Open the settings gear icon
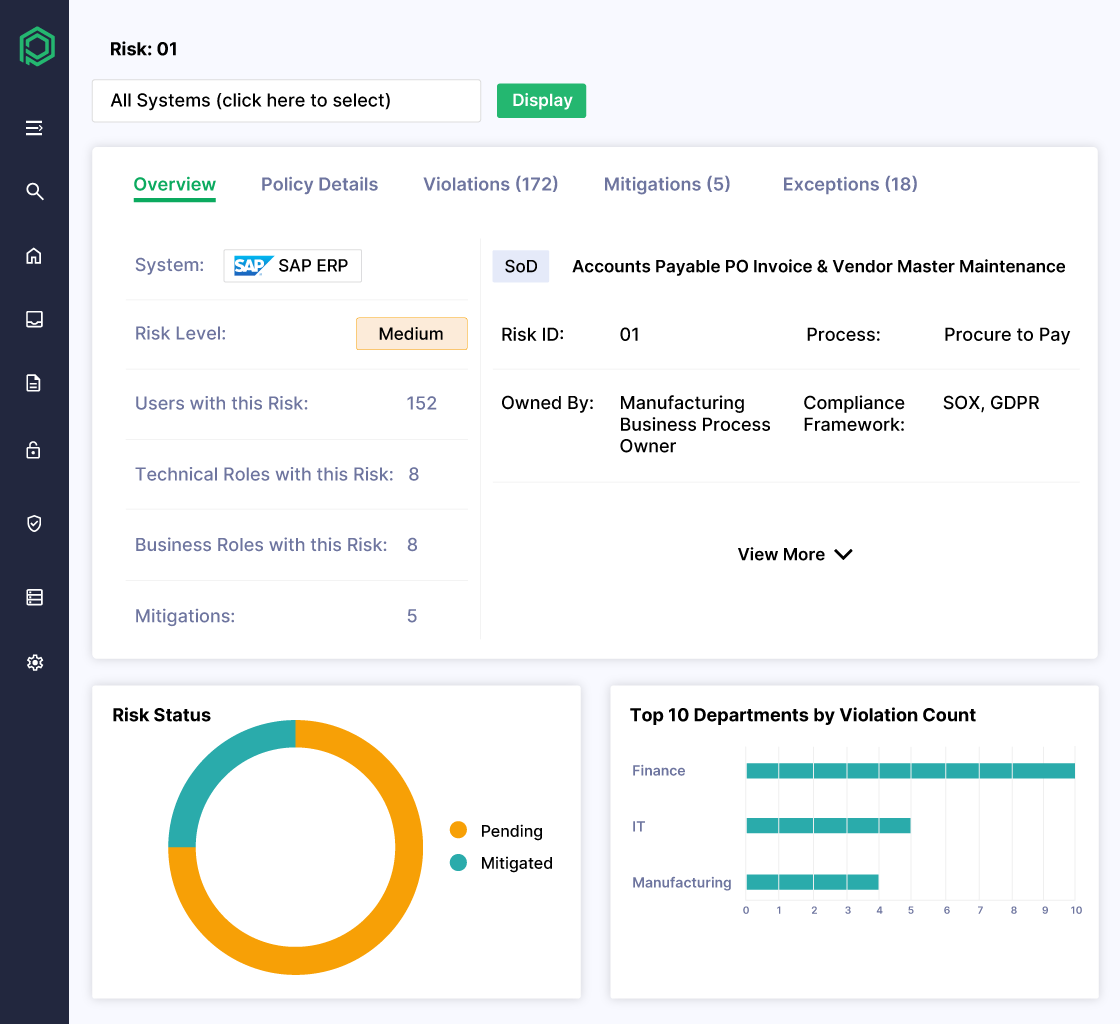This screenshot has width=1120, height=1024. [x=34, y=662]
